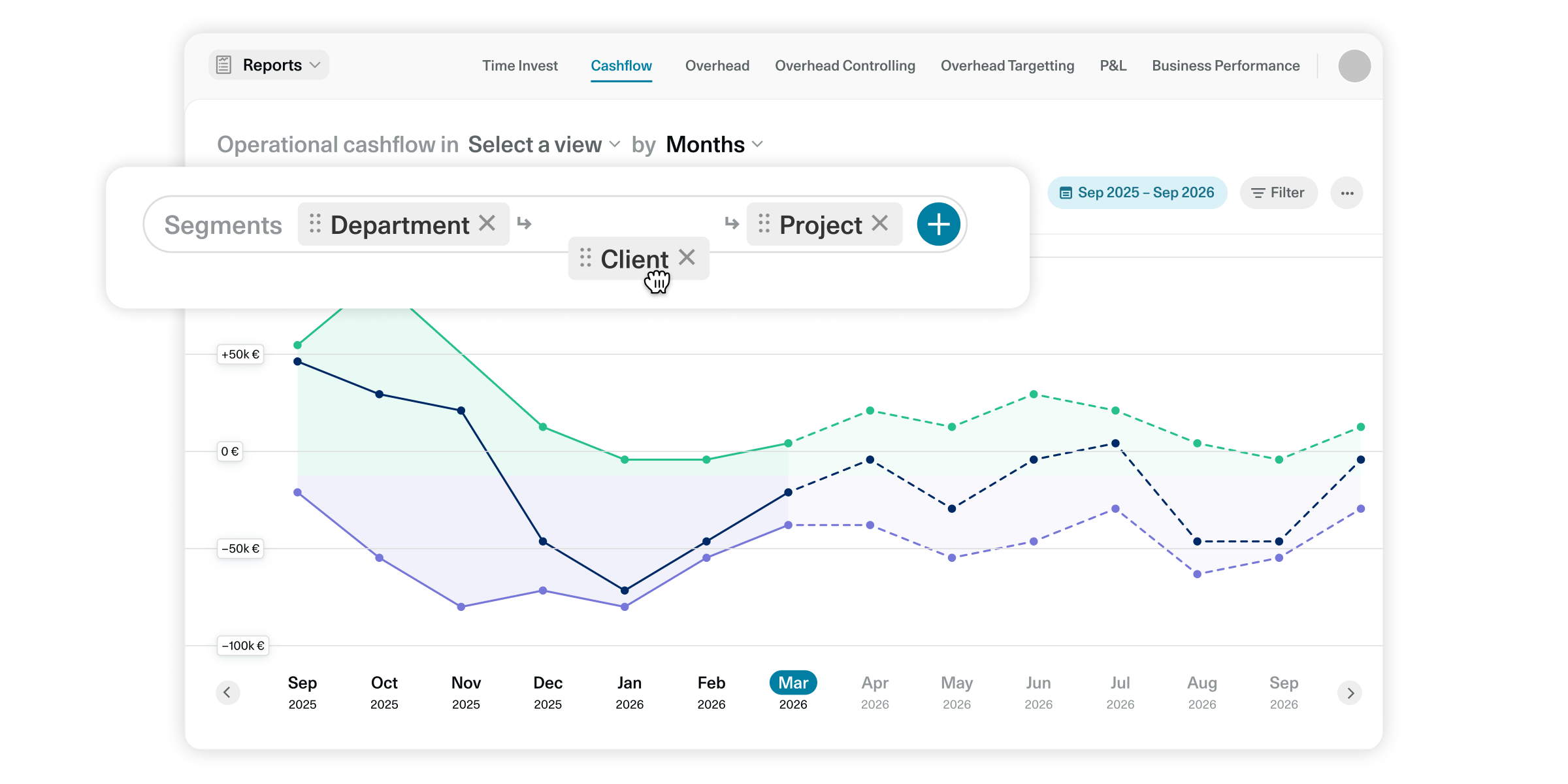Screen dimensions: 1568x784
Task: Click the plus button to add a segment
Action: point(938,224)
